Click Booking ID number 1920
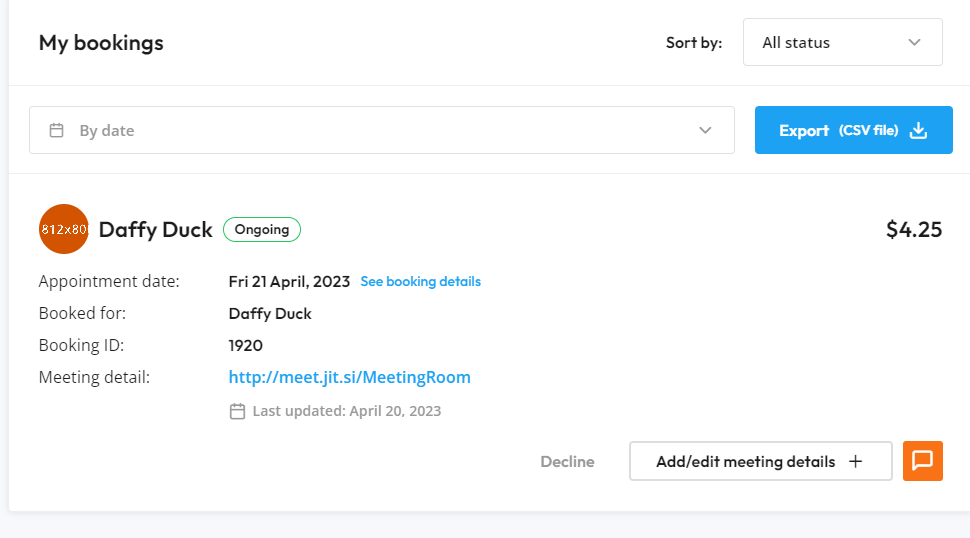Image resolution: width=970 pixels, height=538 pixels. pos(246,345)
